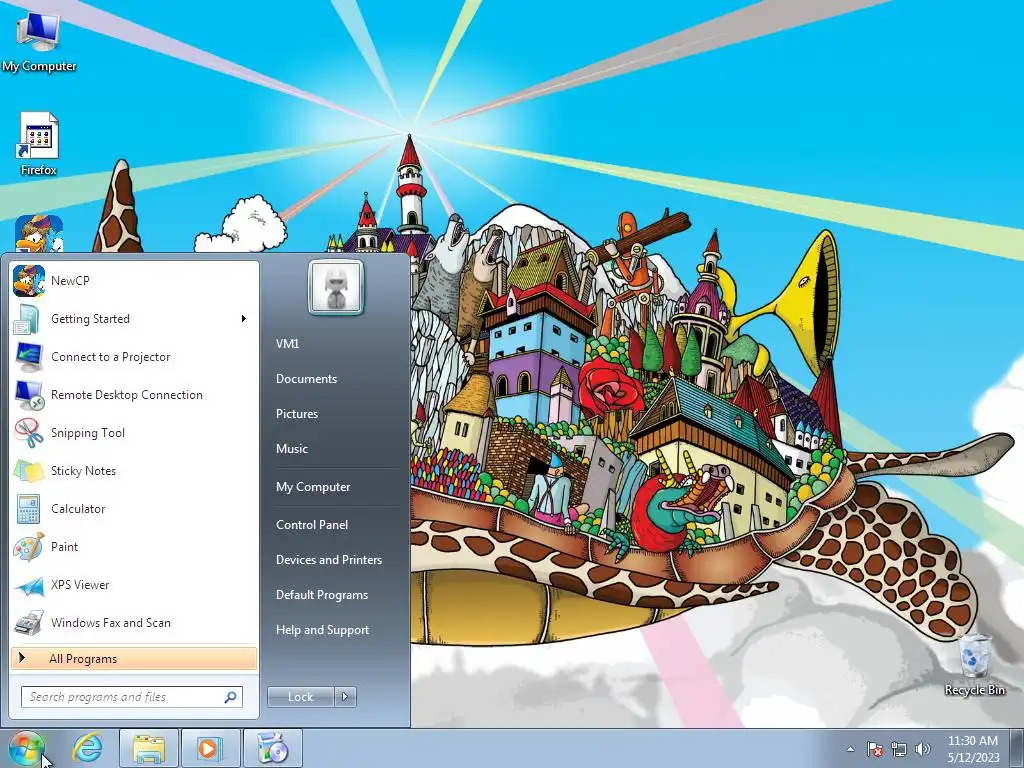This screenshot has width=1024, height=768.
Task: Open the Sticky Notes icon
Action: click(29, 470)
